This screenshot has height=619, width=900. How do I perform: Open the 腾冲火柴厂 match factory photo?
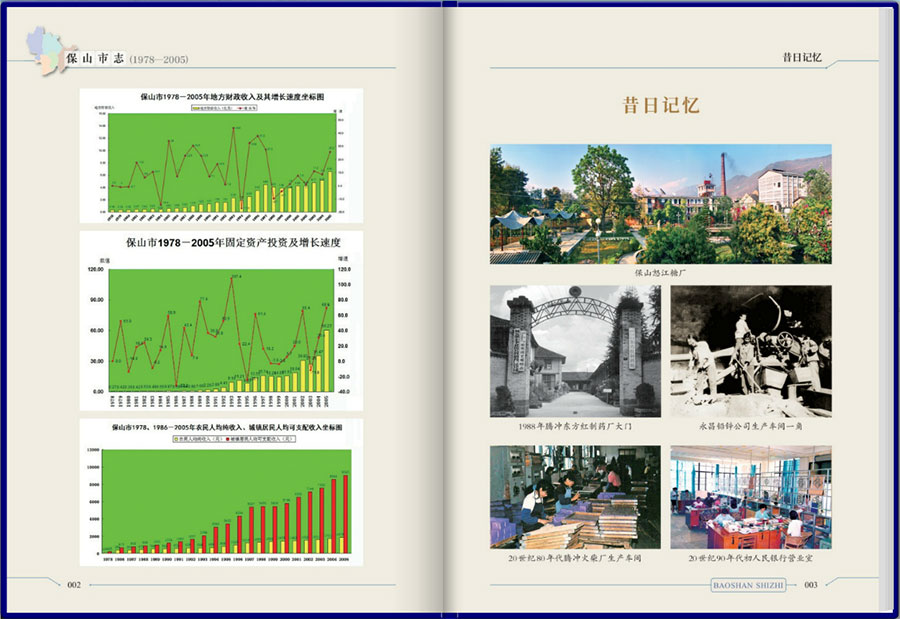575,497
